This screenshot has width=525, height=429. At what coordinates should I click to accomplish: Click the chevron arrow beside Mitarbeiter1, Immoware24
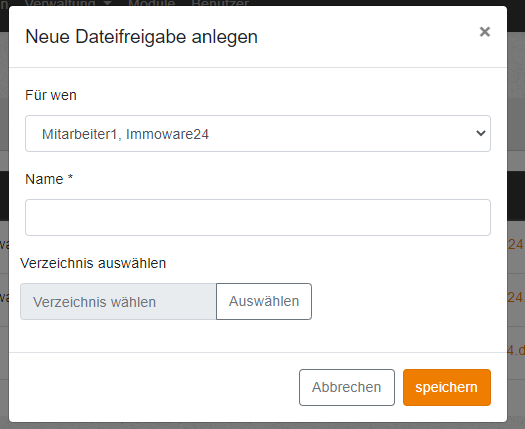point(481,133)
